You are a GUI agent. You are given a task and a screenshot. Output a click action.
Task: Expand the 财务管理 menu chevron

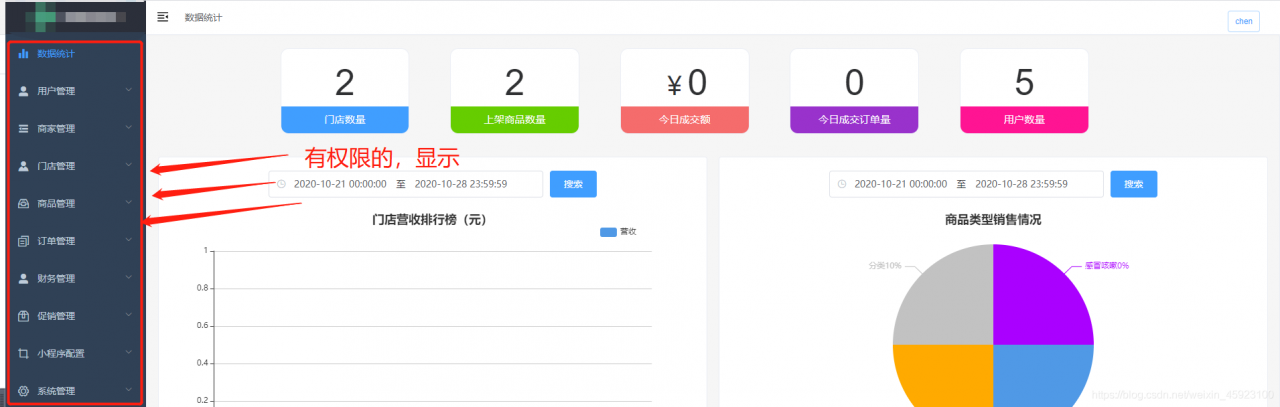coord(128,278)
